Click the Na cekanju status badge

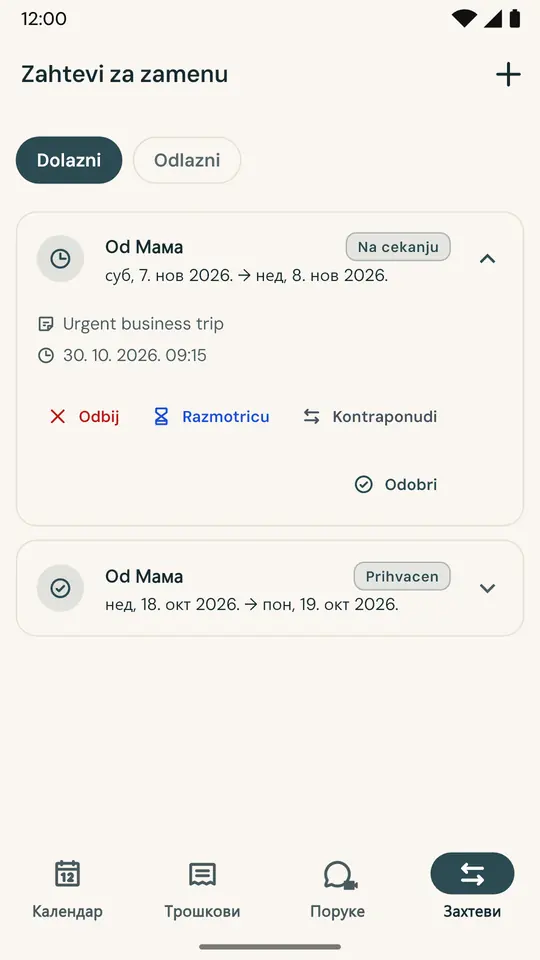(x=398, y=247)
